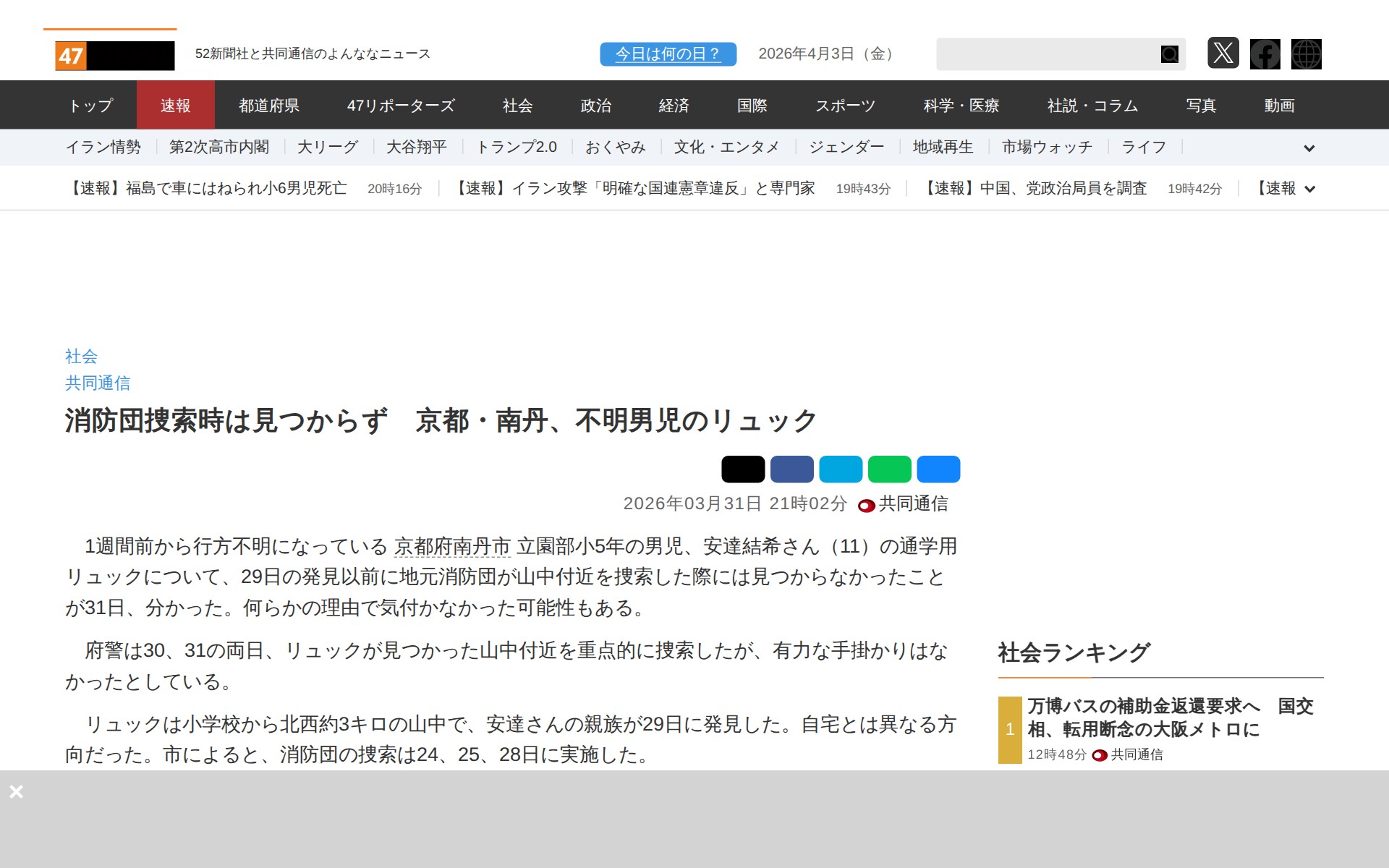Open the 京都府南丹市 link in article
The height and width of the screenshot is (868, 1389).
(453, 547)
